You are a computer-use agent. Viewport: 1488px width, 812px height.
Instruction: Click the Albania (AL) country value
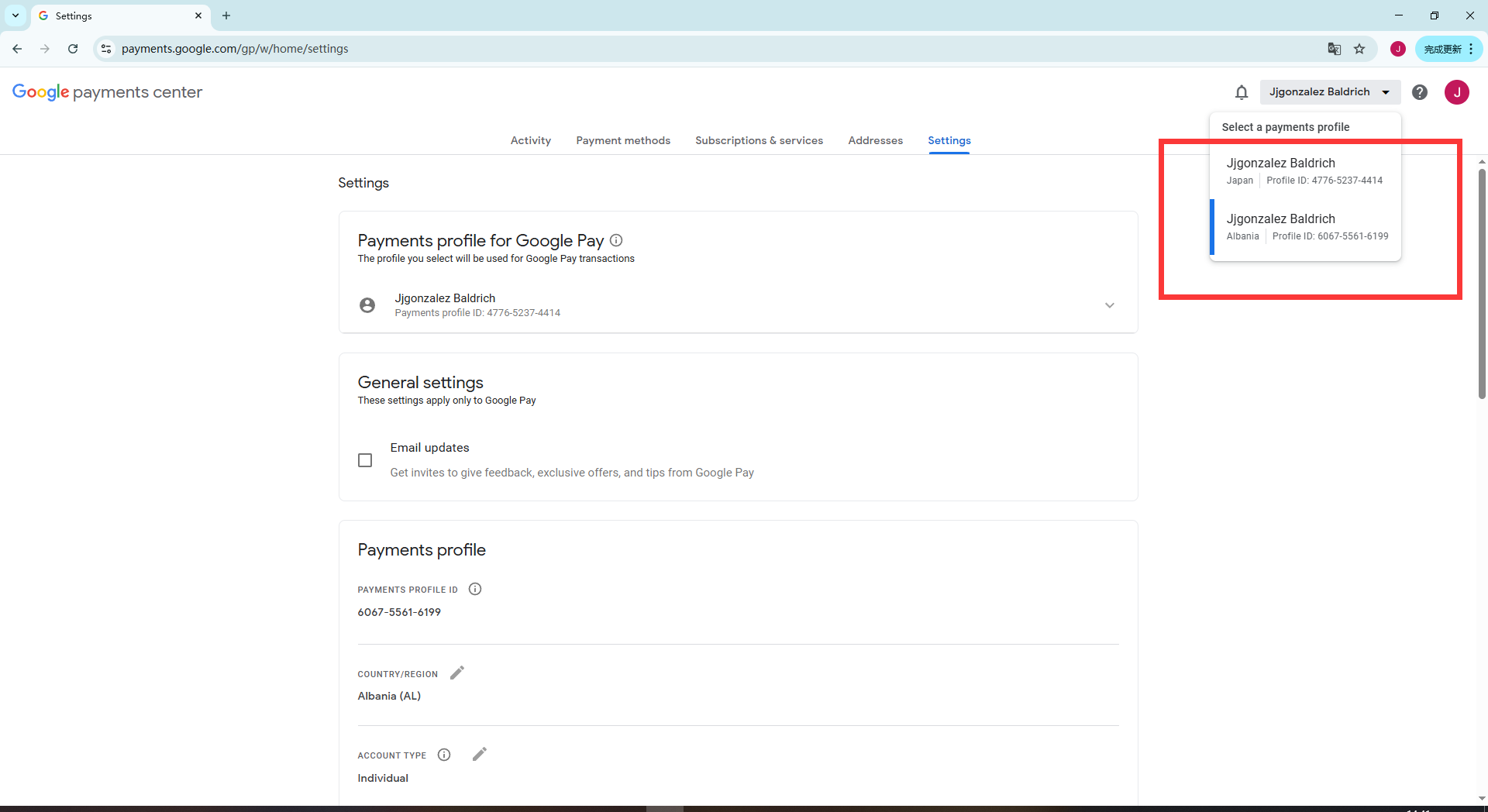coord(389,696)
